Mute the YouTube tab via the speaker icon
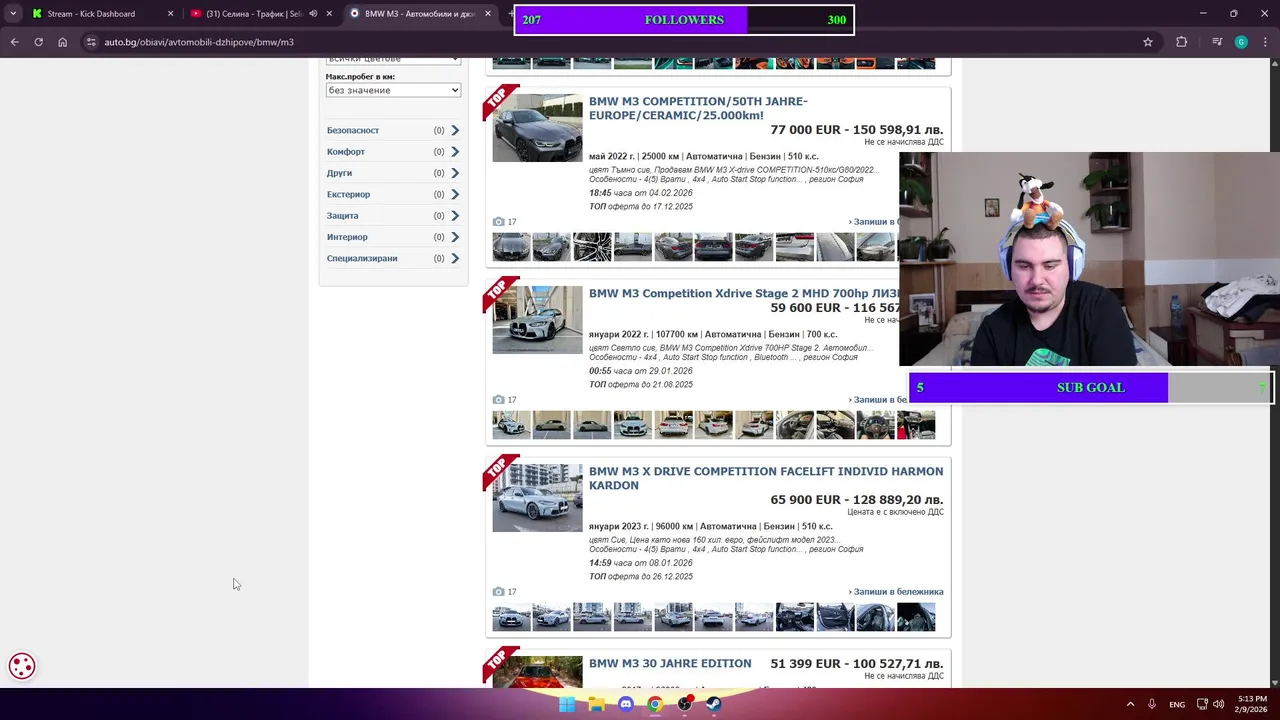1280x720 pixels. [313, 14]
